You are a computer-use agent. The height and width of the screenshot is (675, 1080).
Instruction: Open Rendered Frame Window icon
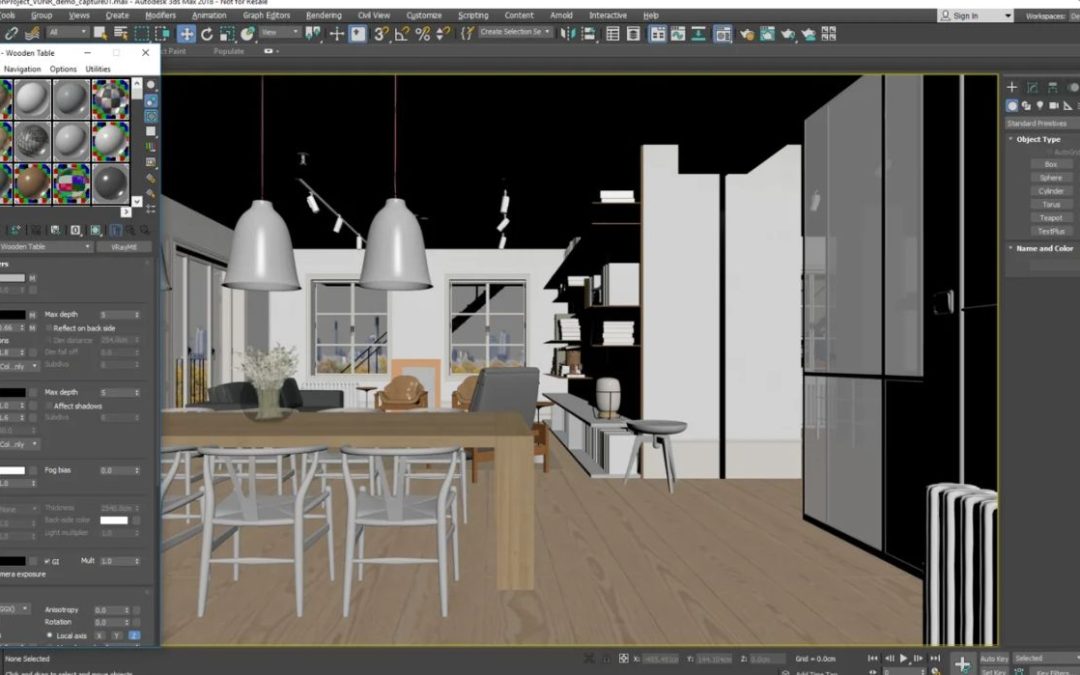767,33
